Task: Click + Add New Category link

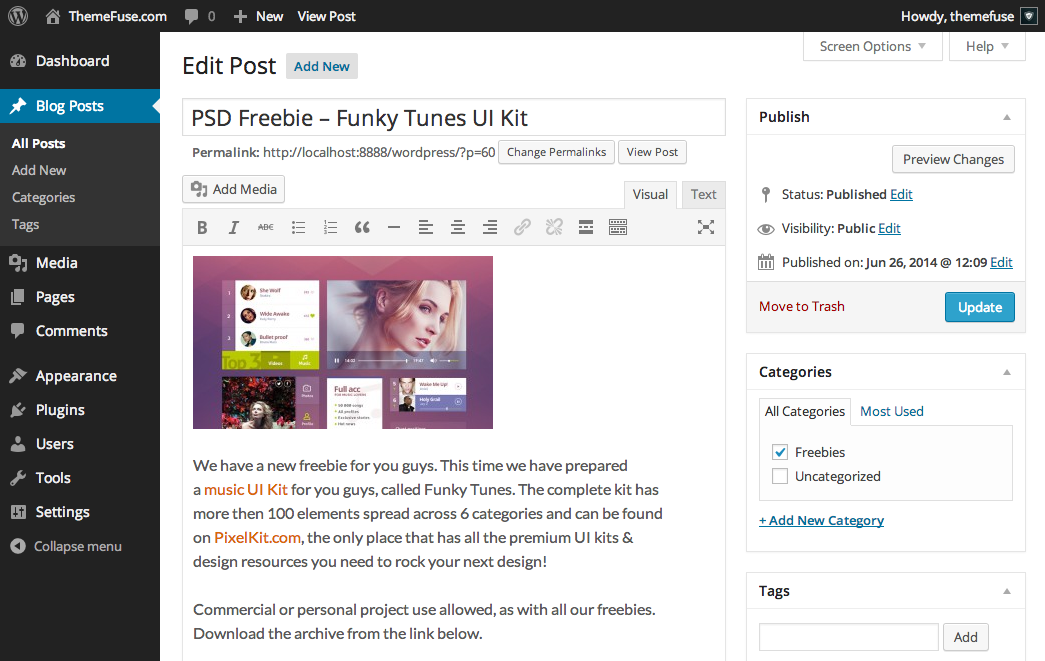Action: pos(821,520)
